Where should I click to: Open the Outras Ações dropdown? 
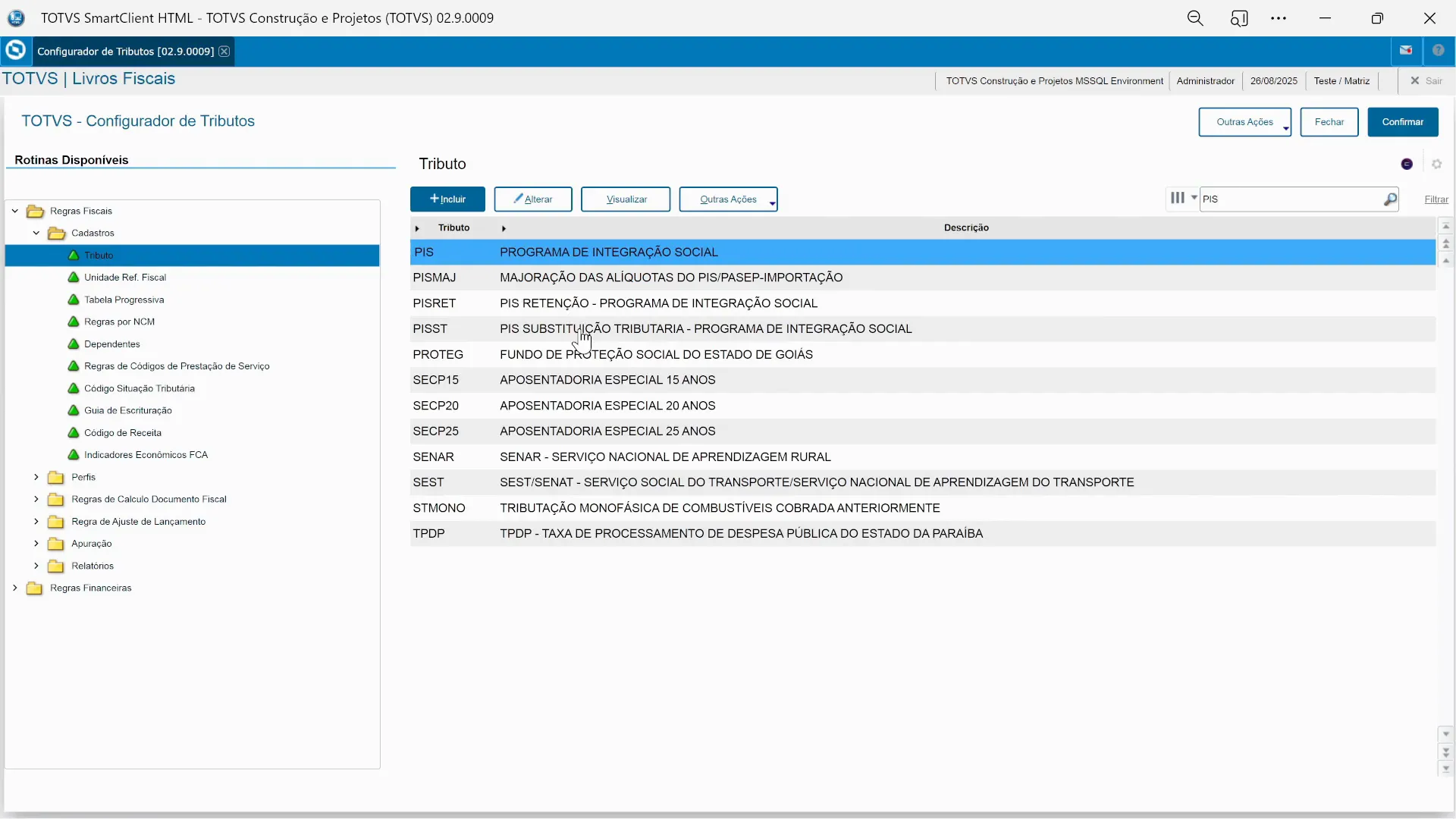729,199
